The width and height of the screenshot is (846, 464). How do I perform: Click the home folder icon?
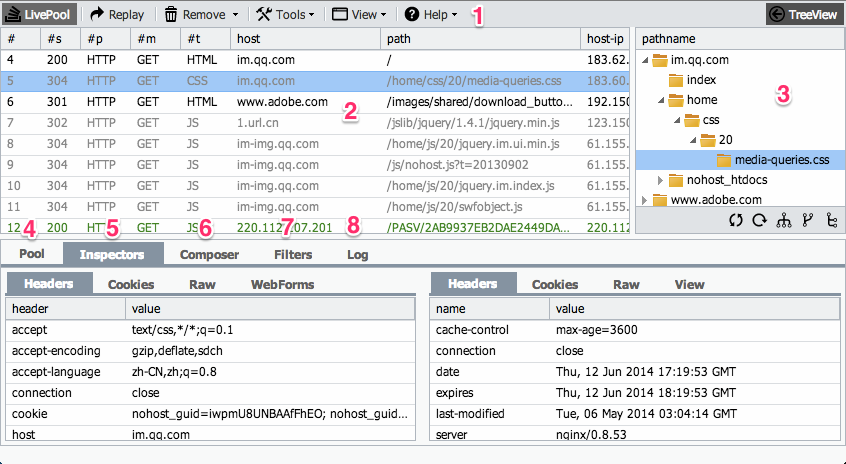(x=676, y=100)
